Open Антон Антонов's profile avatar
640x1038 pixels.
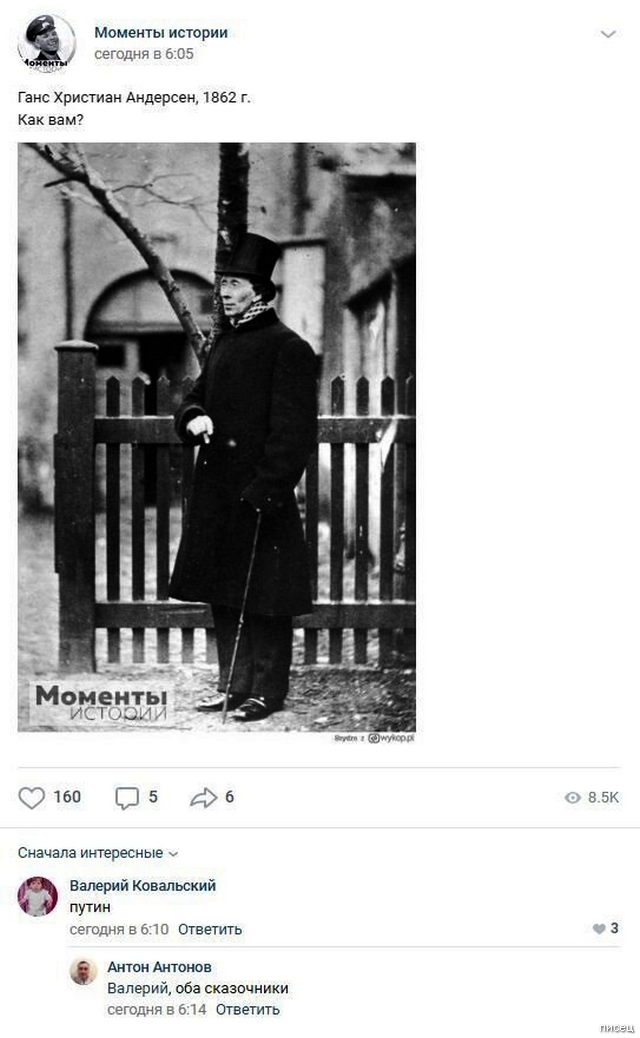click(83, 971)
